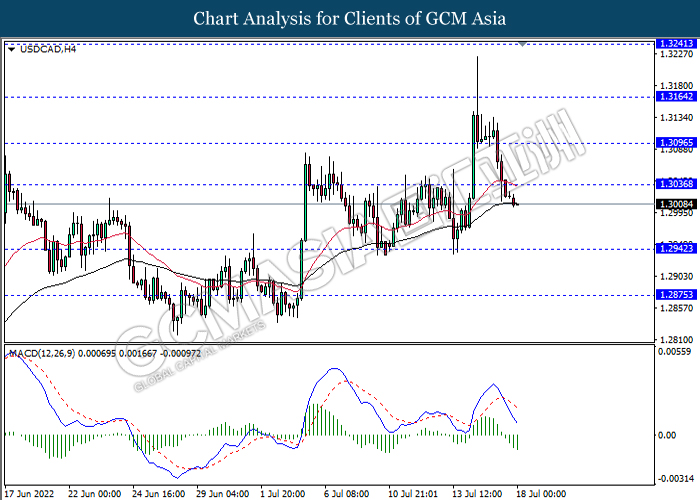Screen dimensions: 700x500
Task: Select the 1.28753 price level label
Action: click(x=676, y=294)
